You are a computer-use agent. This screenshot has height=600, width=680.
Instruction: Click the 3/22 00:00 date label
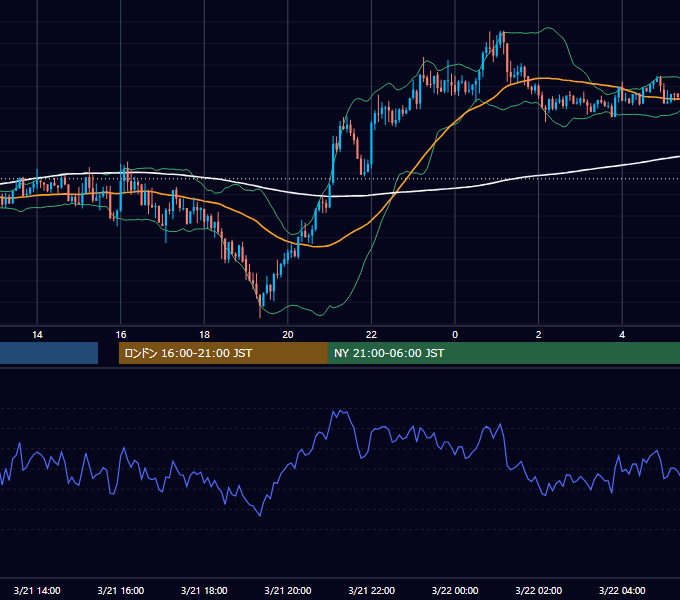pos(455,590)
